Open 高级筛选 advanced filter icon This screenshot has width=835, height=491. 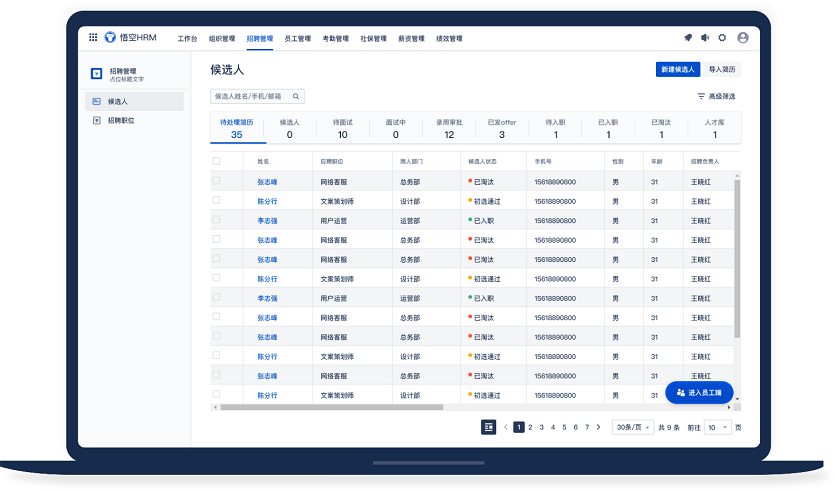coord(701,97)
